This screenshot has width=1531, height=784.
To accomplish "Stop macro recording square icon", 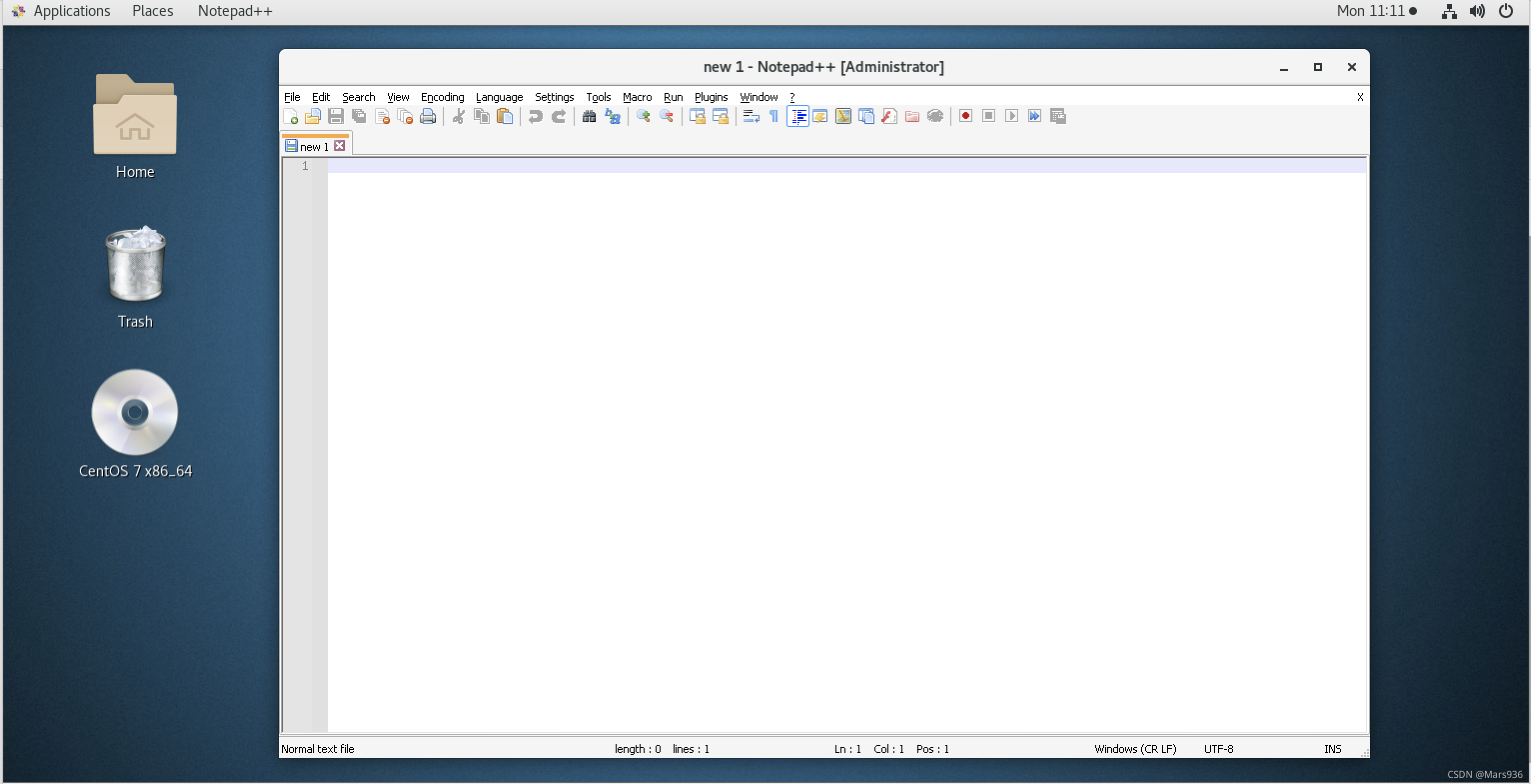I will [x=989, y=116].
